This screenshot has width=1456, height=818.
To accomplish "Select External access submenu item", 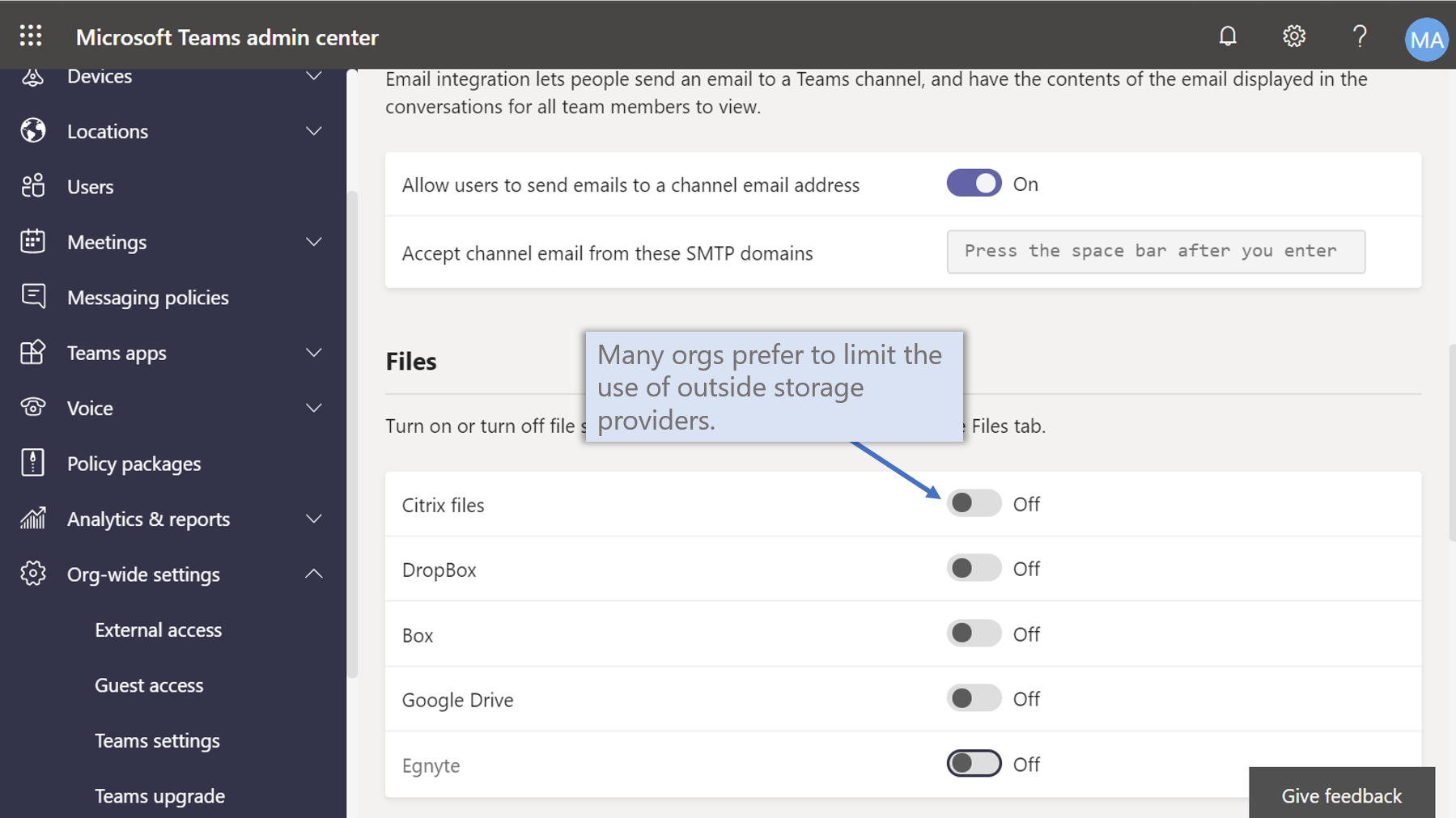I will click(158, 629).
